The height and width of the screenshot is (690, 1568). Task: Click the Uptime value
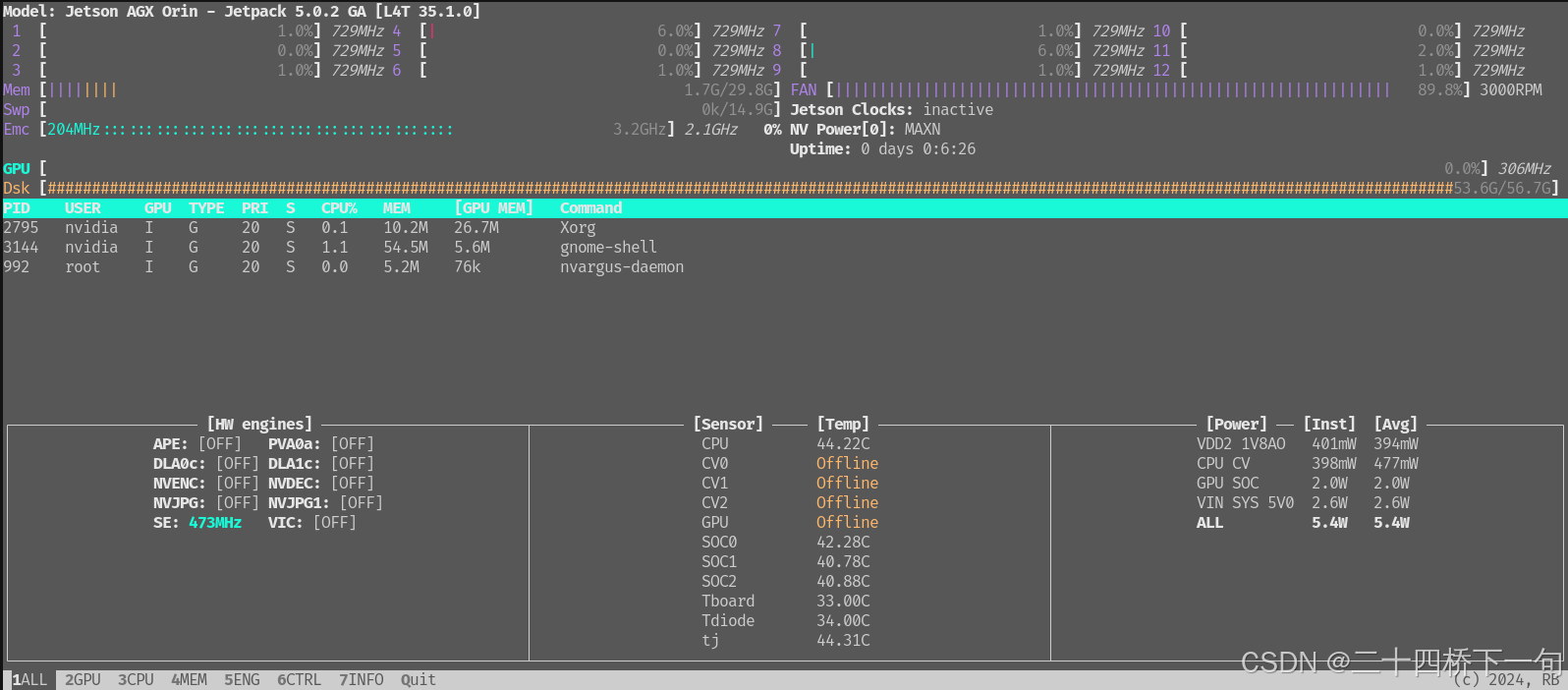pos(919,149)
